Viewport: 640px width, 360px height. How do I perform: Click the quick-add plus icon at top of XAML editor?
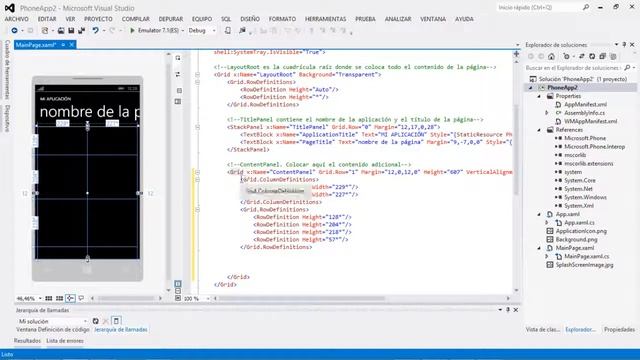[x=516, y=54]
